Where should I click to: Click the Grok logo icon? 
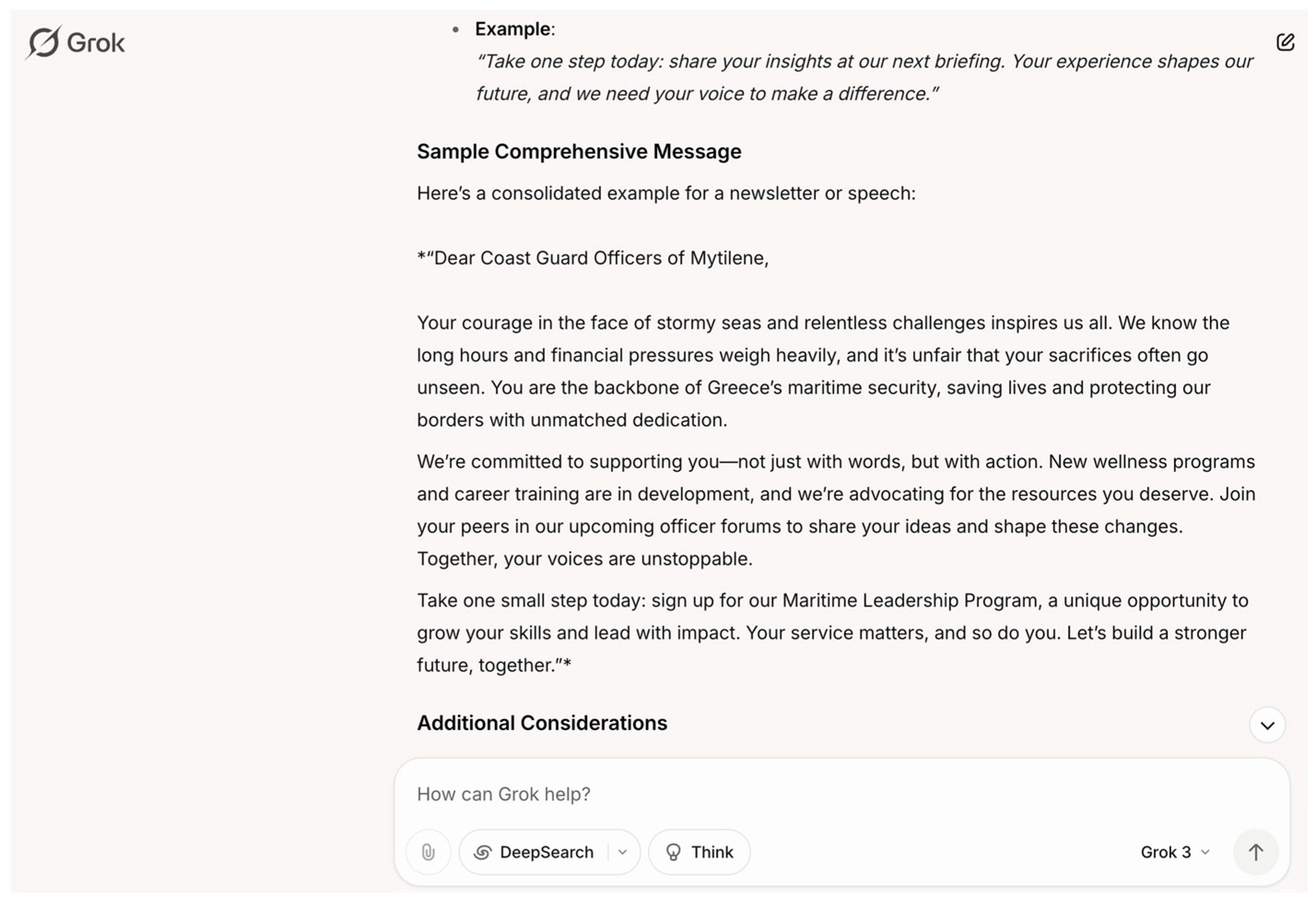(x=44, y=42)
